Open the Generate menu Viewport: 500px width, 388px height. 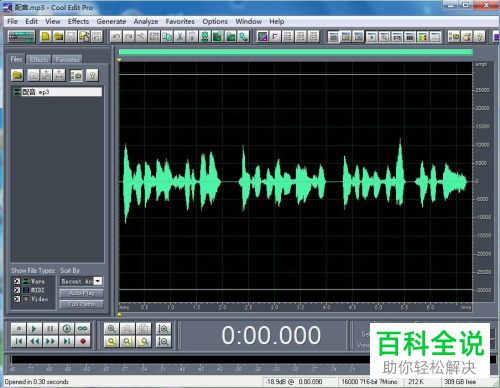[111, 21]
